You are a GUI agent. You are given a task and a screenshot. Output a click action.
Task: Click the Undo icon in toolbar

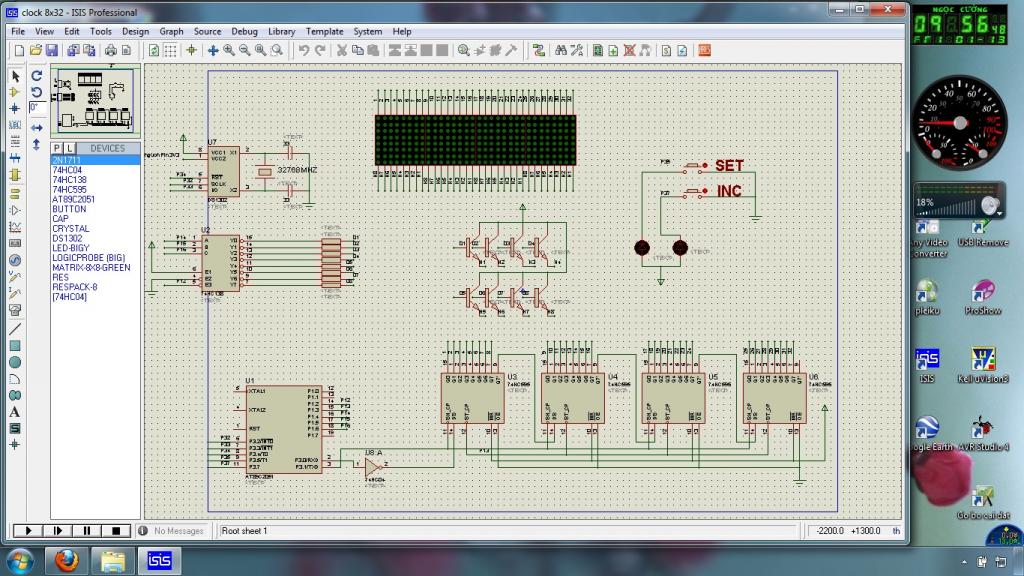pyautogui.click(x=303, y=50)
